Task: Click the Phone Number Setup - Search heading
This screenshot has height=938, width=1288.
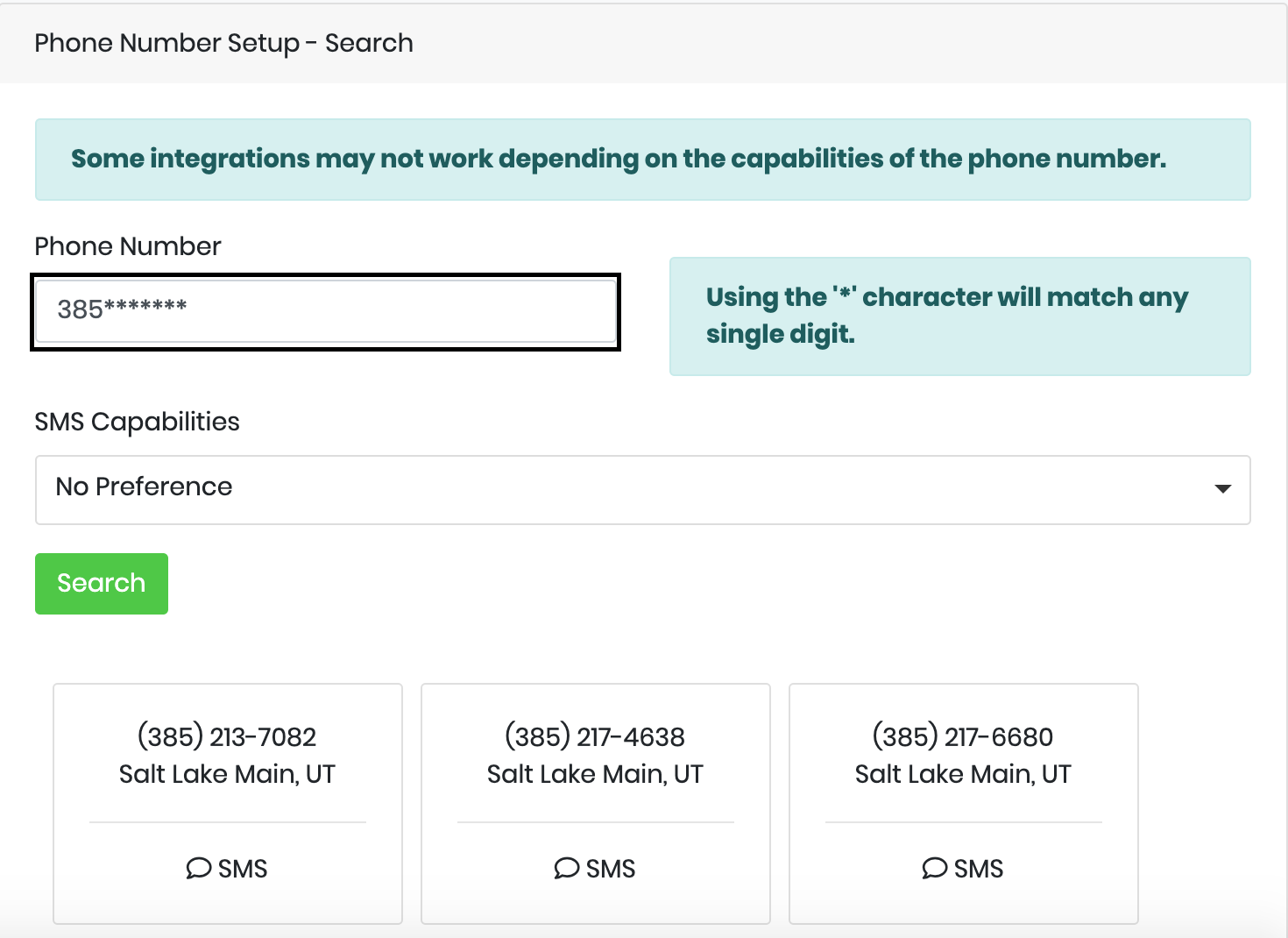Action: point(223,43)
